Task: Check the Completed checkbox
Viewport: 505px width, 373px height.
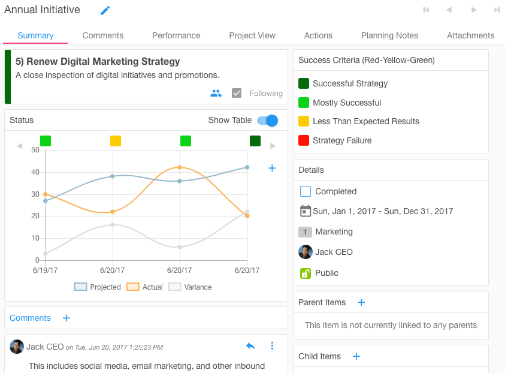Action: (305, 191)
